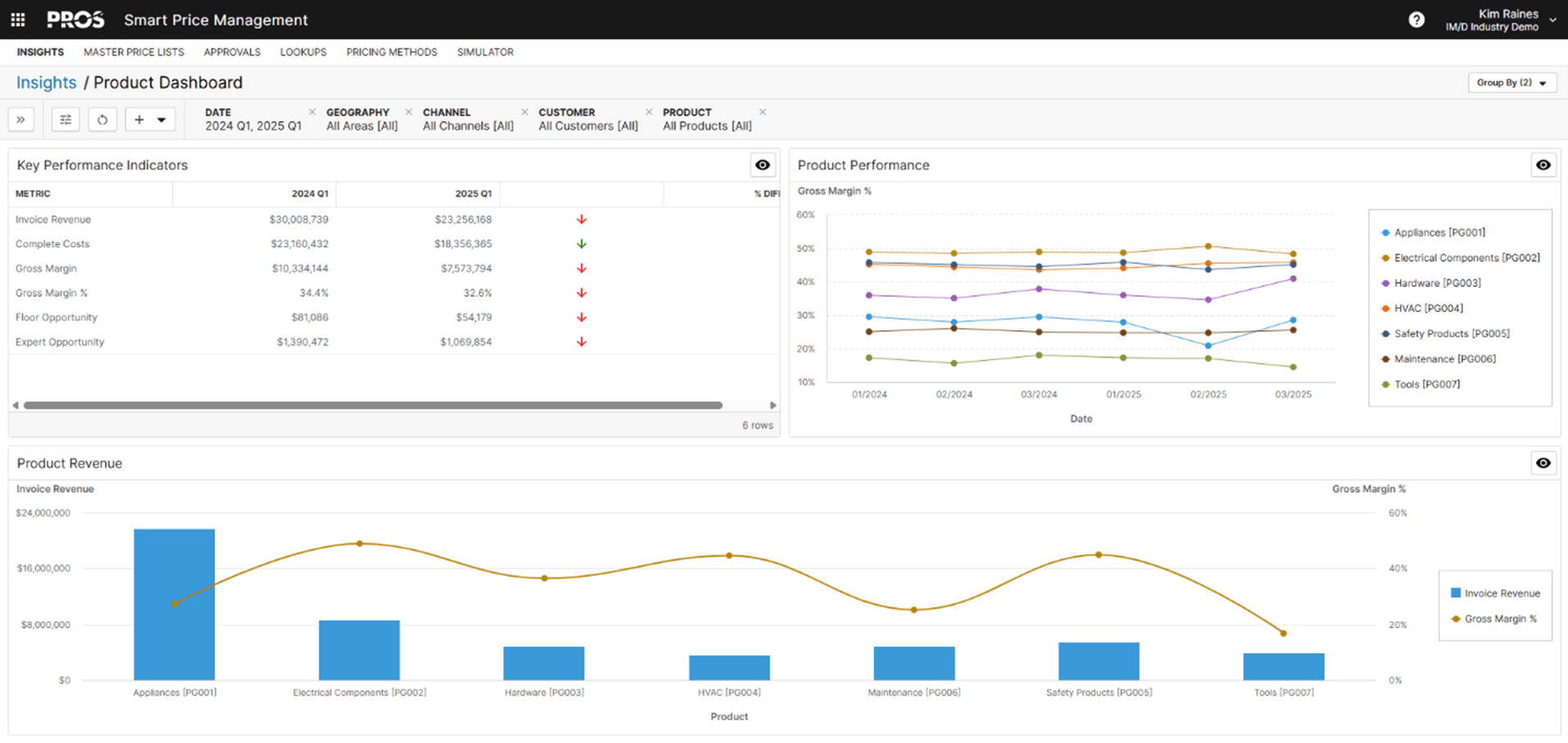This screenshot has height=743, width=1568.
Task: Select the Approvals menu item
Action: pyautogui.click(x=232, y=52)
